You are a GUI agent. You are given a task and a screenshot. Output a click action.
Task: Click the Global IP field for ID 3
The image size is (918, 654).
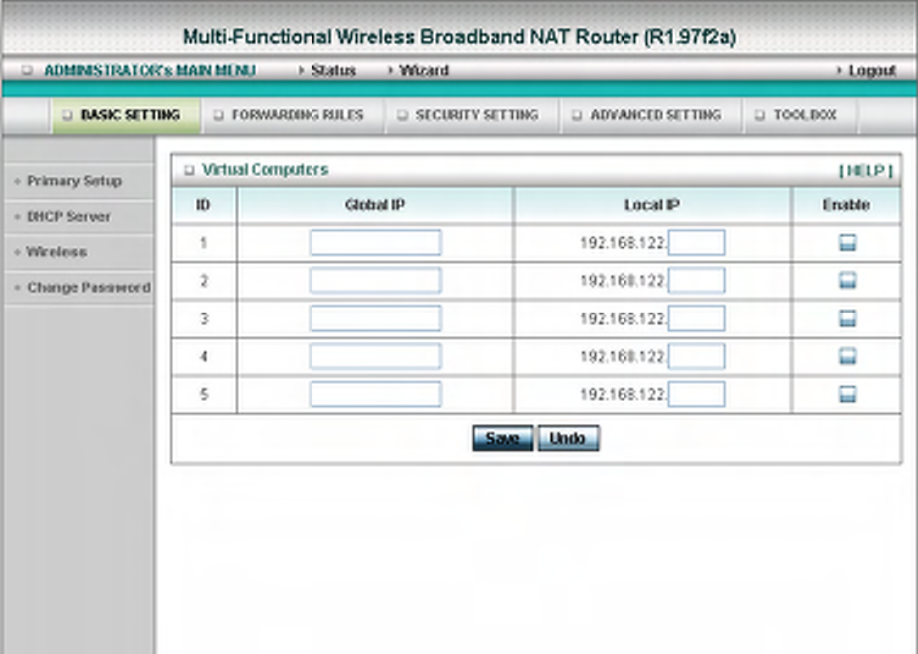[x=375, y=319]
